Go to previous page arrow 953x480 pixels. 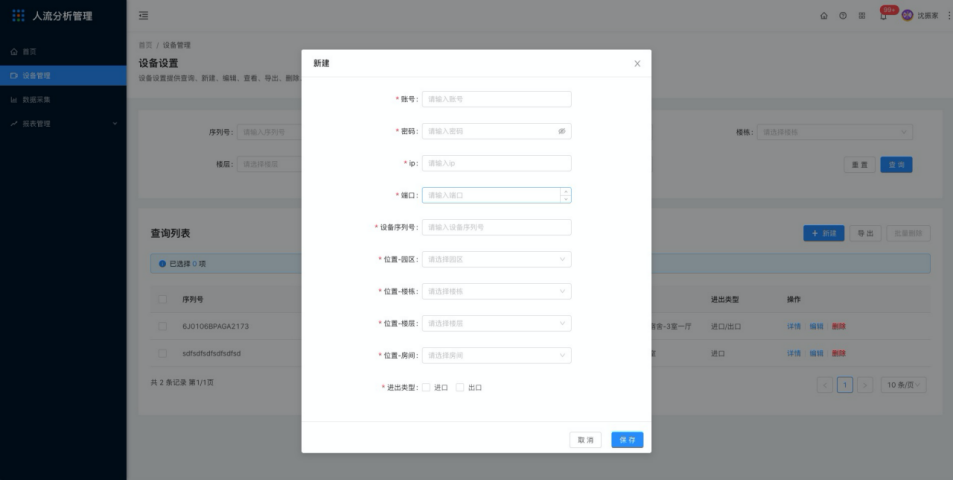pos(825,385)
